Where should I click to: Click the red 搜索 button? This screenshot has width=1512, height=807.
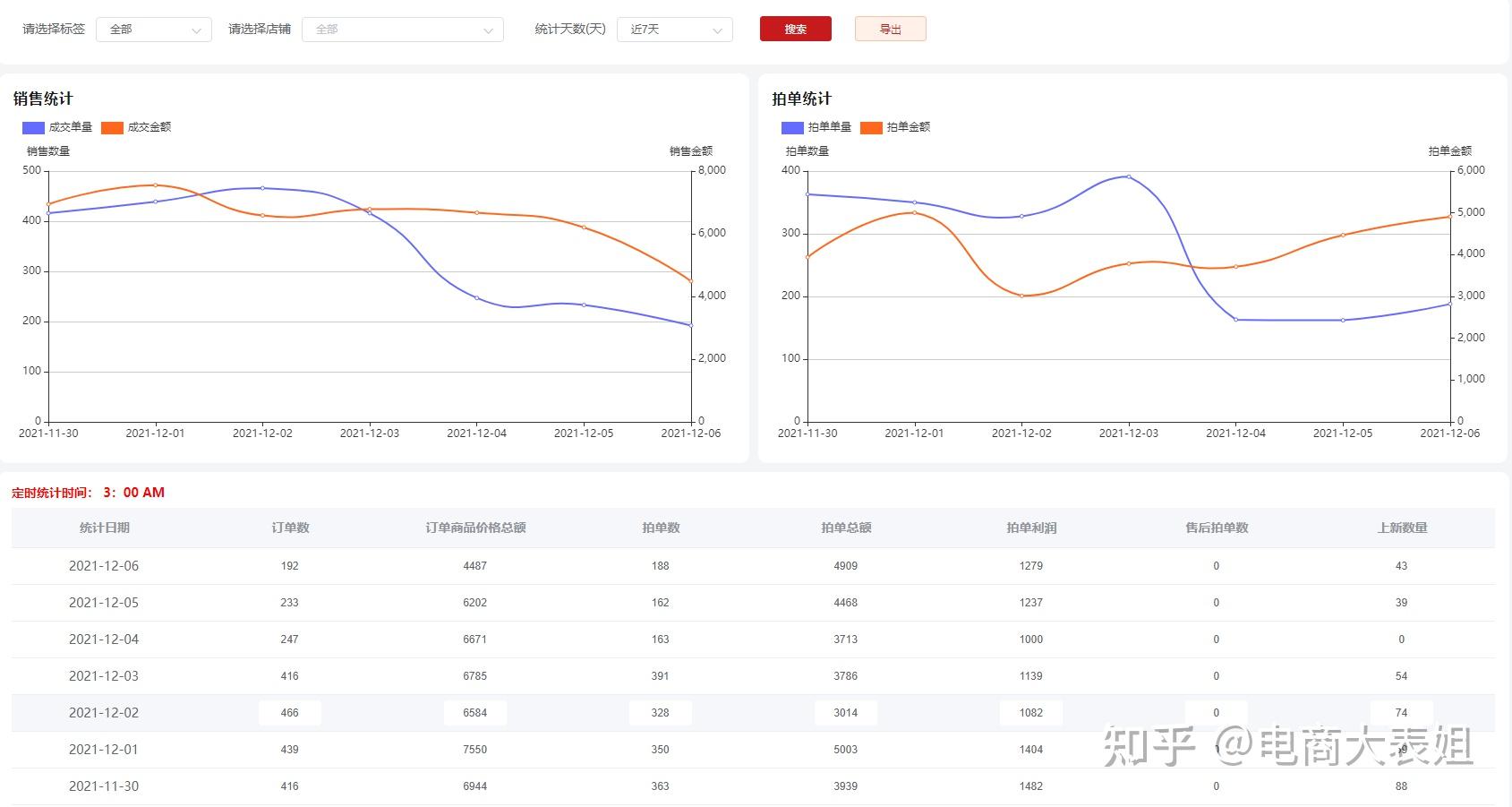796,30
